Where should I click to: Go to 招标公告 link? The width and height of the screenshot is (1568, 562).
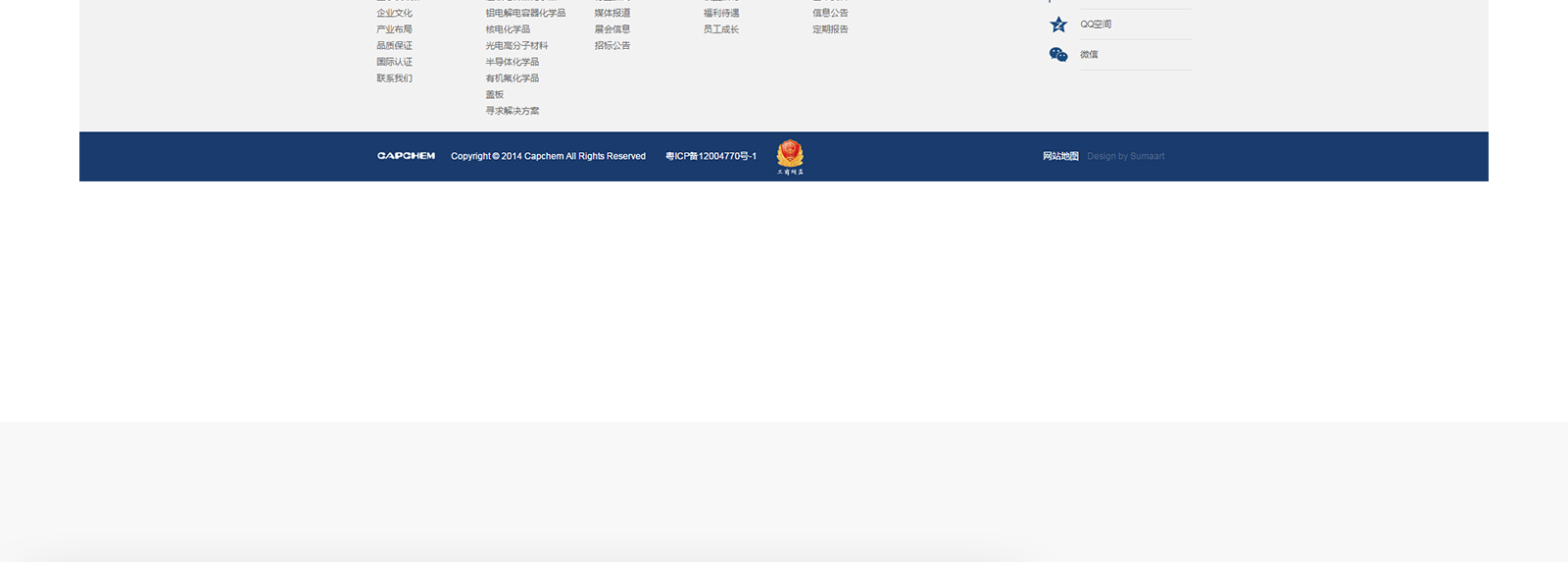coord(612,46)
